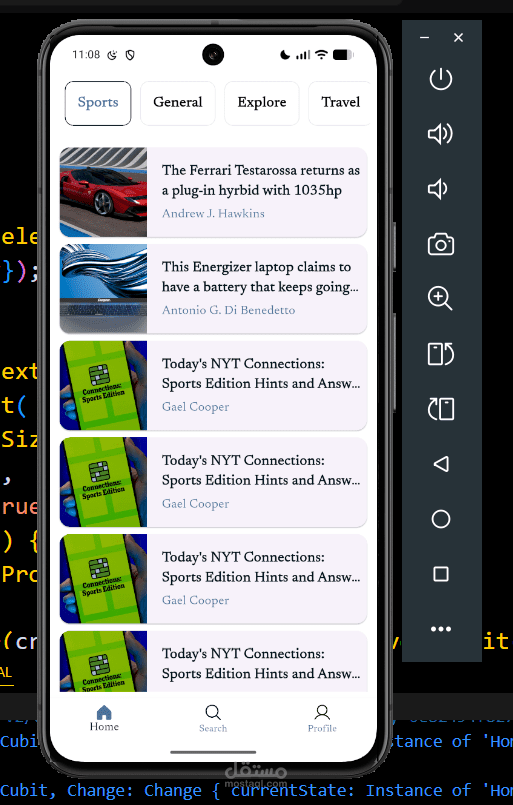This screenshot has height=805, width=513.
Task: Click 'The Ferrari Testarossa returns as' headline
Action: [x=261, y=170]
